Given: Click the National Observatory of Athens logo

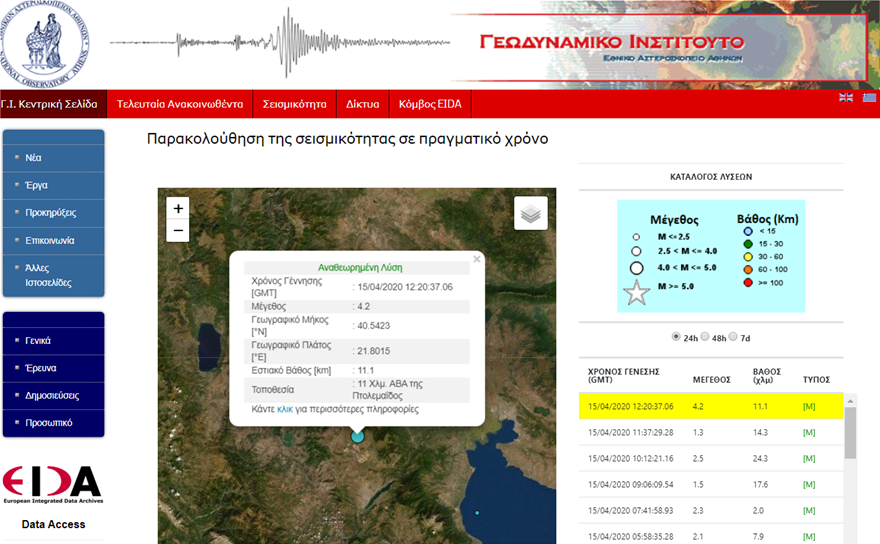Looking at the screenshot, I should (x=43, y=43).
